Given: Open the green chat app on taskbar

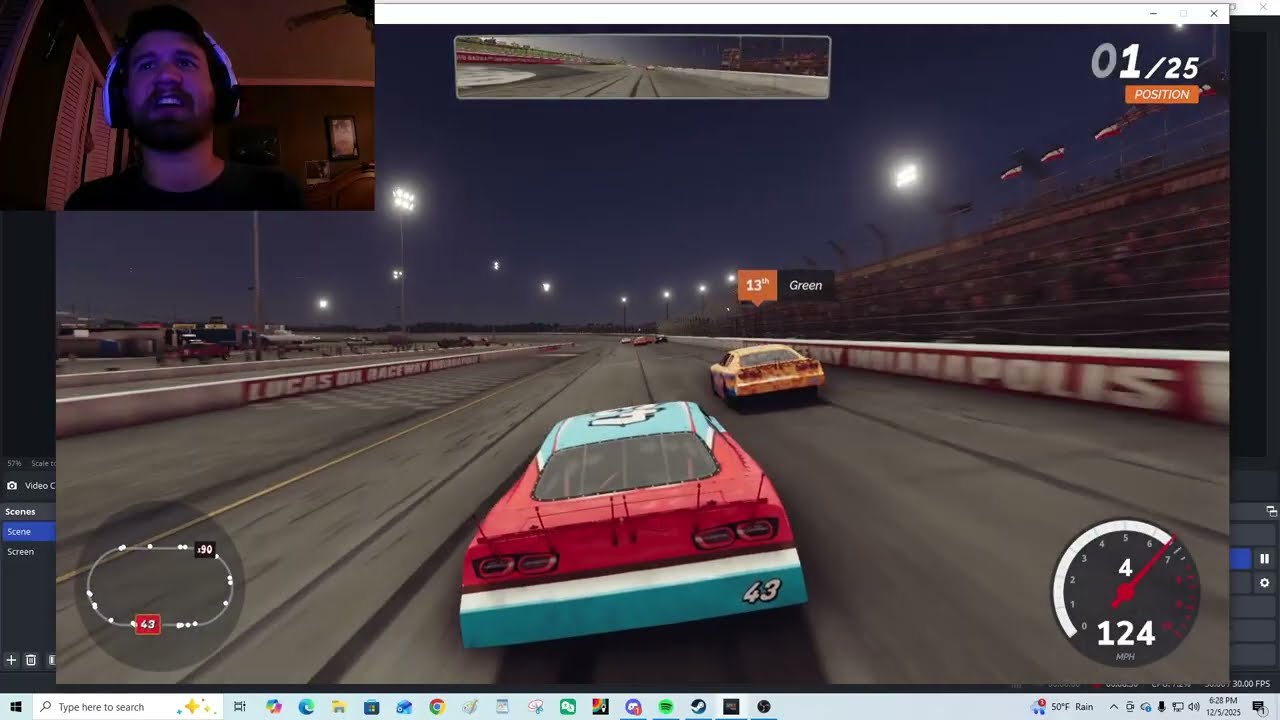Looking at the screenshot, I should (x=568, y=707).
